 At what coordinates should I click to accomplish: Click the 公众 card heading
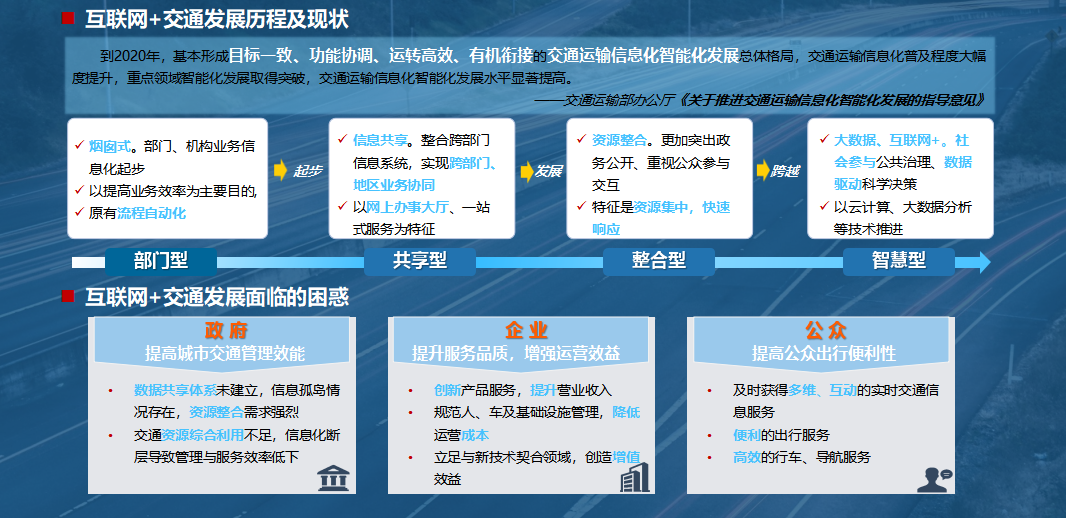click(x=826, y=331)
